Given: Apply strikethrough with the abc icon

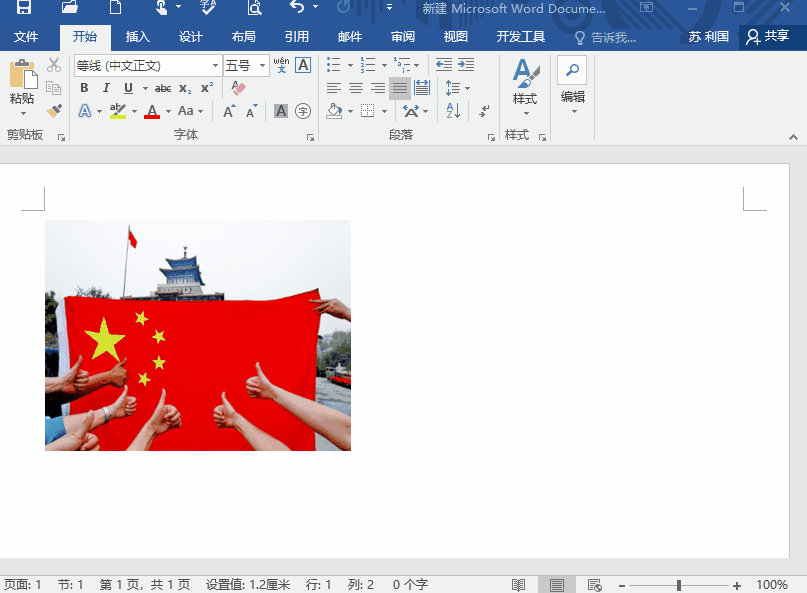Looking at the screenshot, I should 162,88.
